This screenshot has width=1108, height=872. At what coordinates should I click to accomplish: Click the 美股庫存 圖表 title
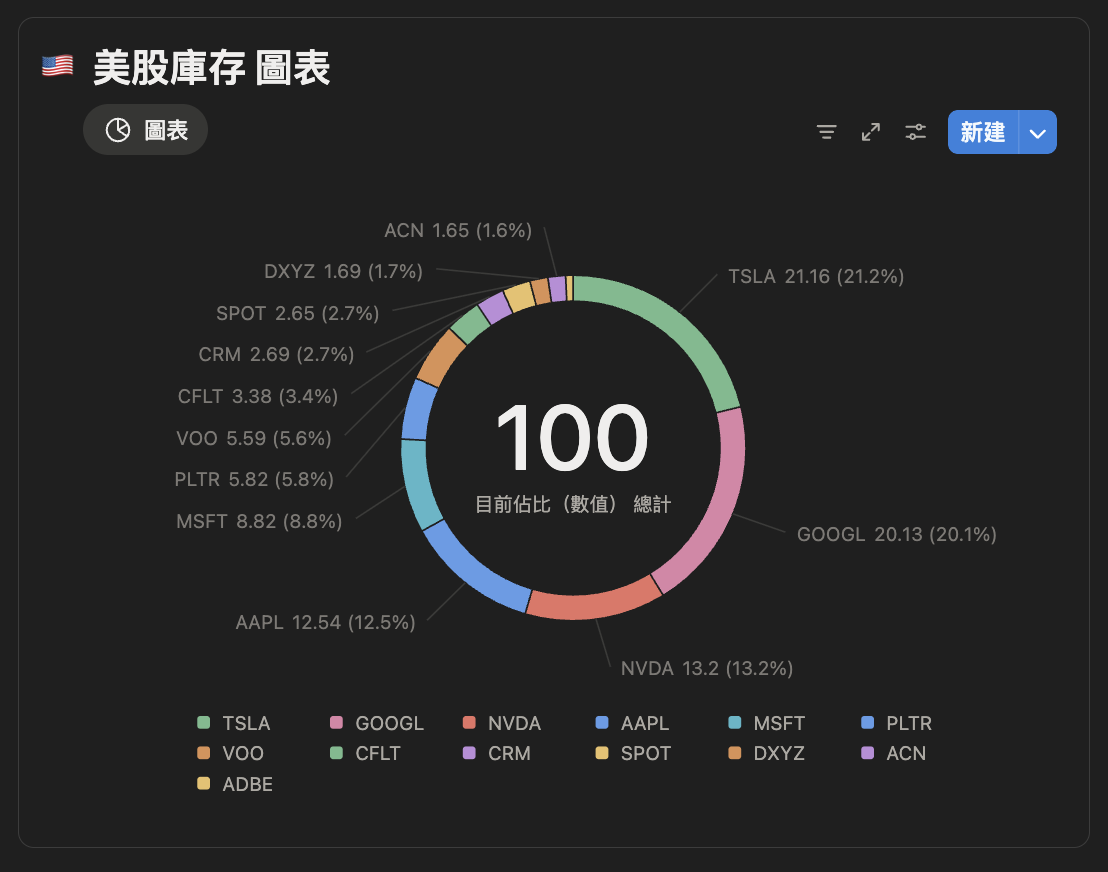pyautogui.click(x=211, y=68)
